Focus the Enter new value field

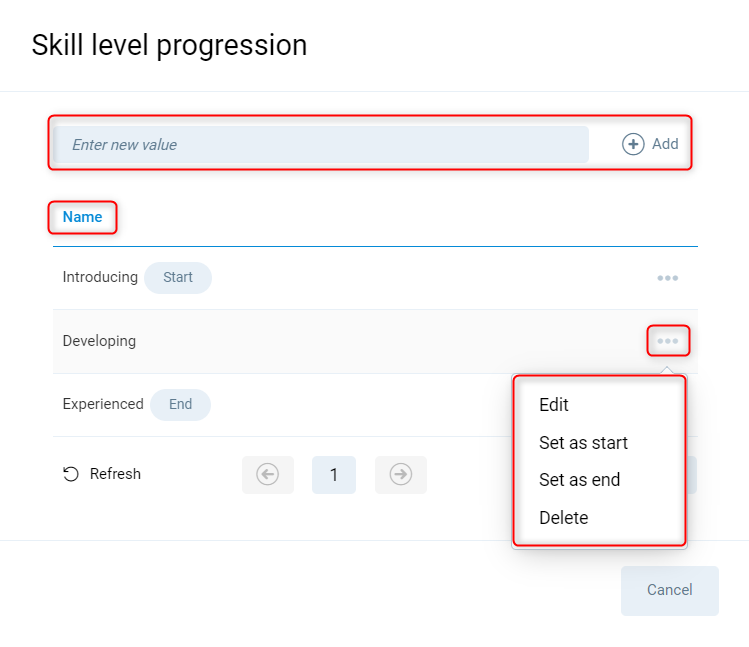coord(320,145)
